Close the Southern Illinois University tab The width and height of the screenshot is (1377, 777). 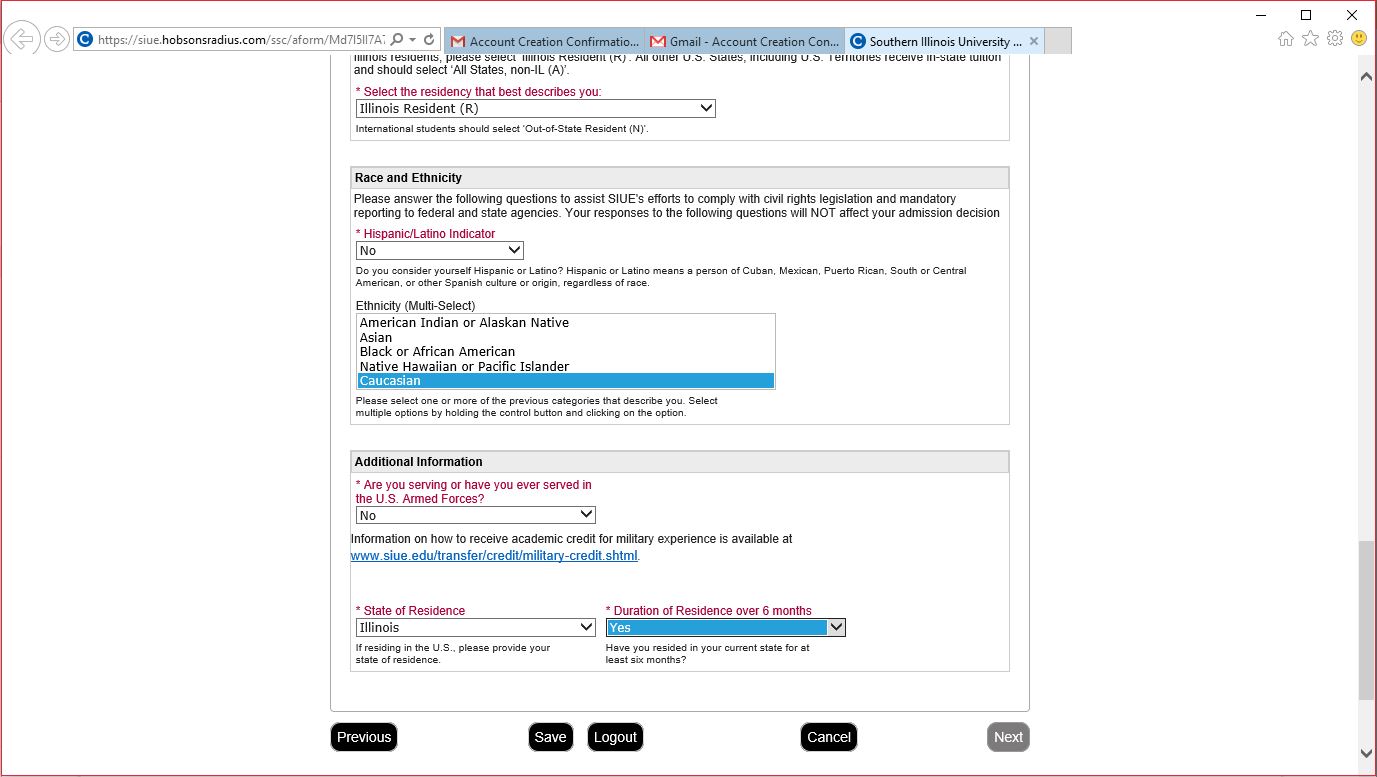pos(1034,42)
